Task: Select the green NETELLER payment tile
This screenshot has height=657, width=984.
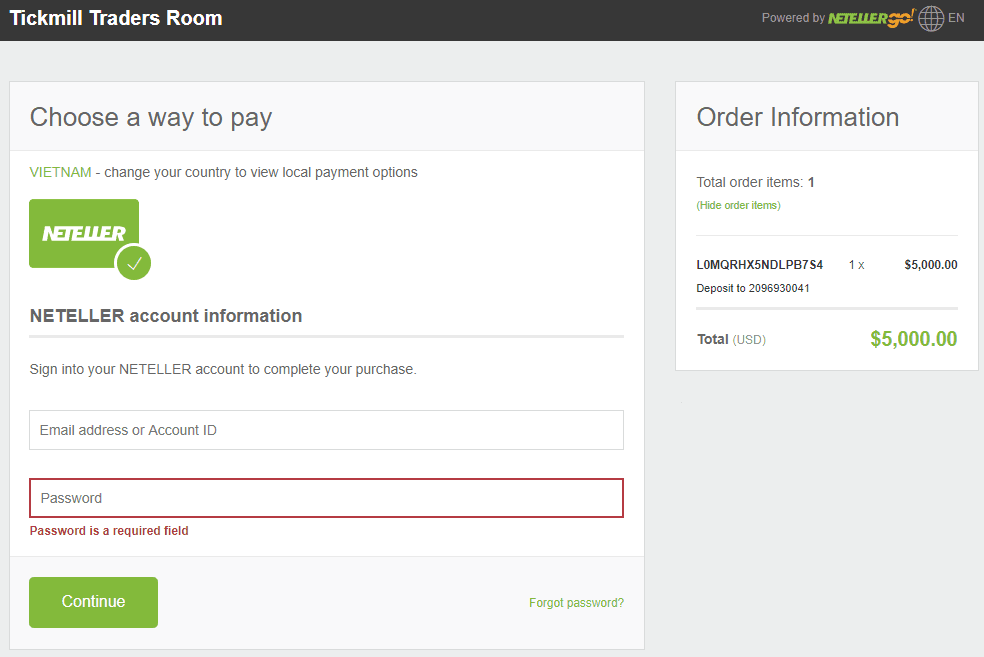Action: pos(84,233)
